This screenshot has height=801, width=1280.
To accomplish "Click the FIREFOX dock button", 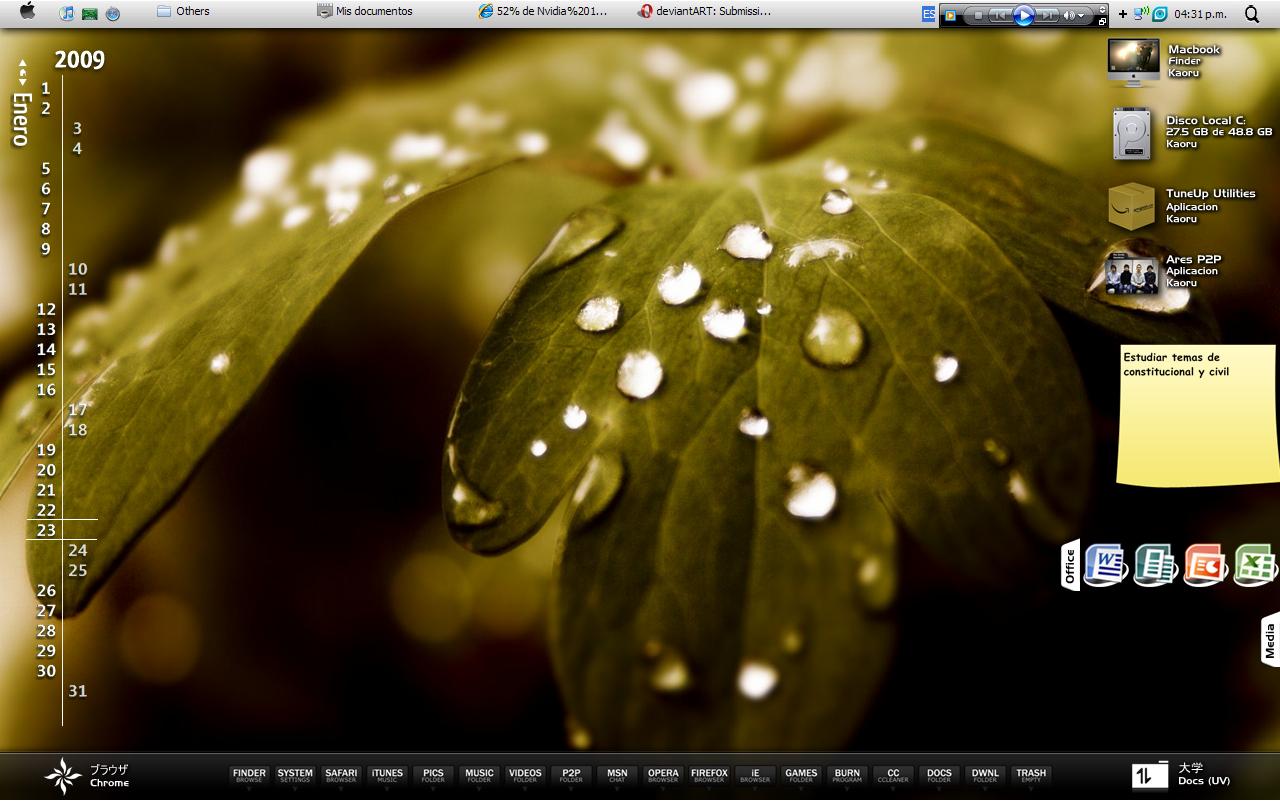I will [x=709, y=775].
